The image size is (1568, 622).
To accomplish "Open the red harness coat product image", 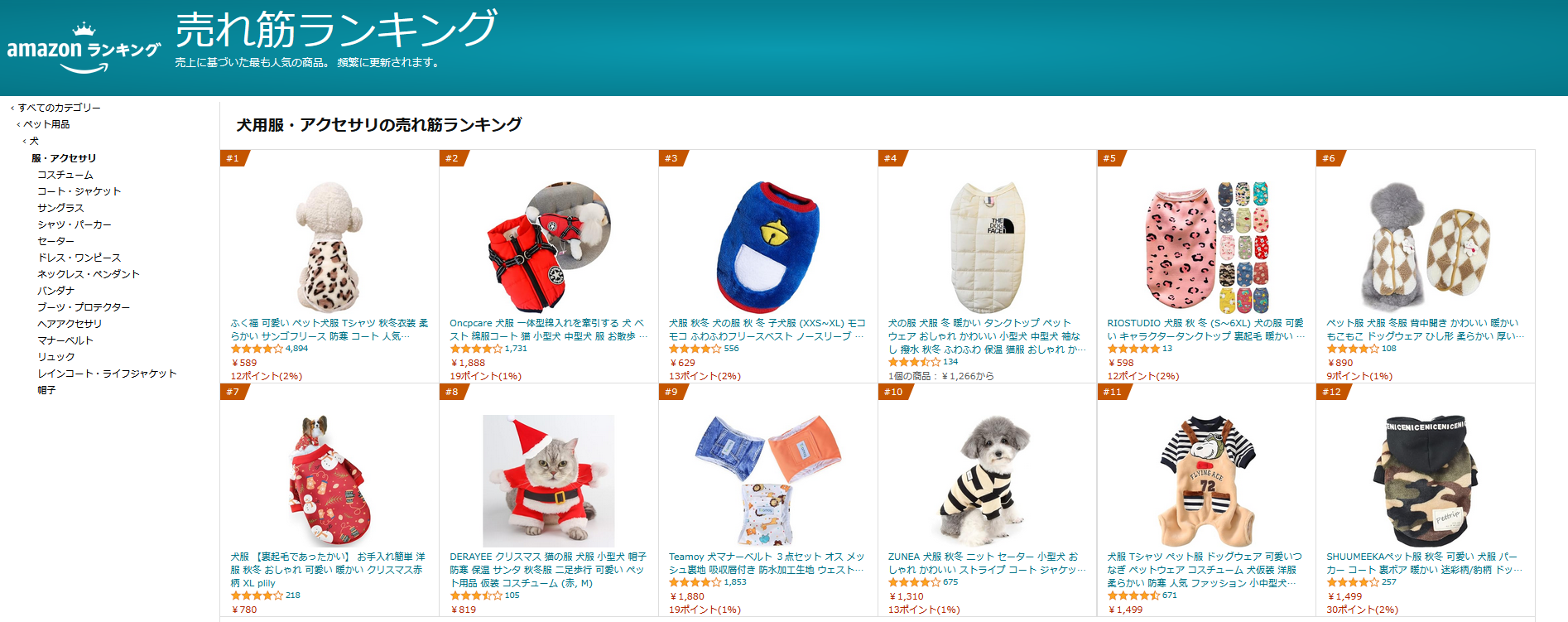I will (x=549, y=247).
